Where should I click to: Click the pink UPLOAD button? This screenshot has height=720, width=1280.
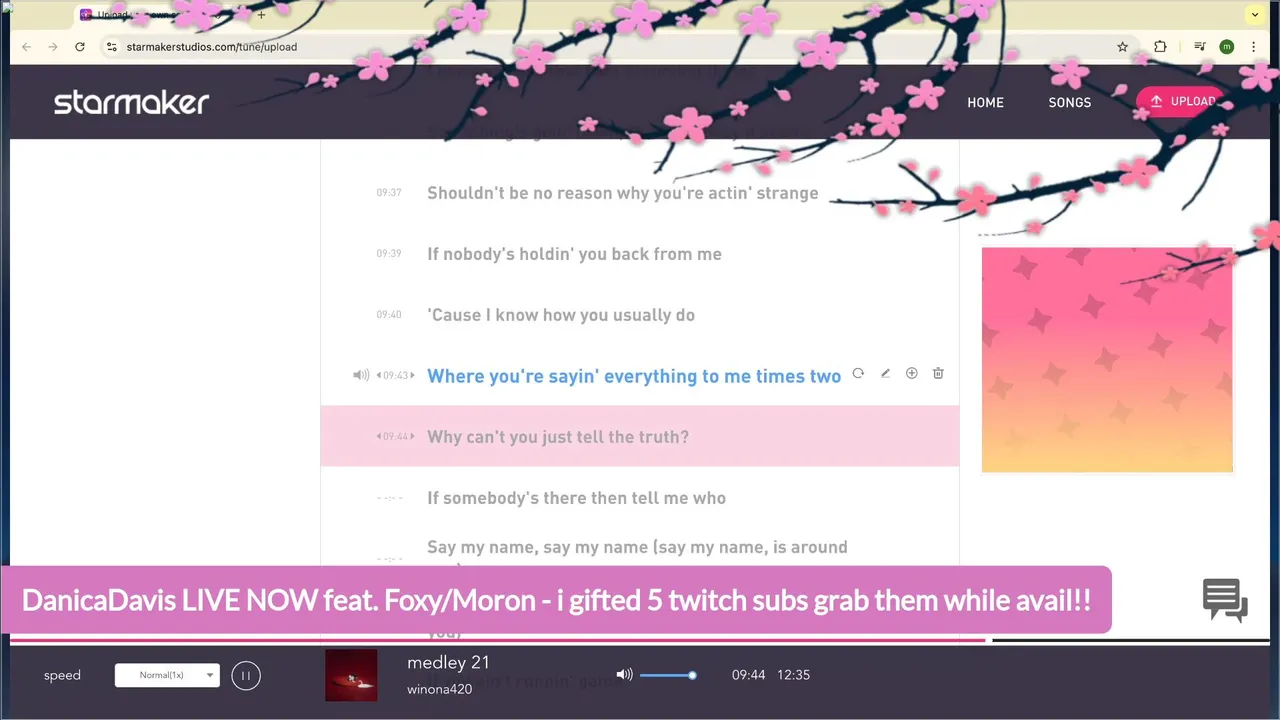click(x=1183, y=101)
